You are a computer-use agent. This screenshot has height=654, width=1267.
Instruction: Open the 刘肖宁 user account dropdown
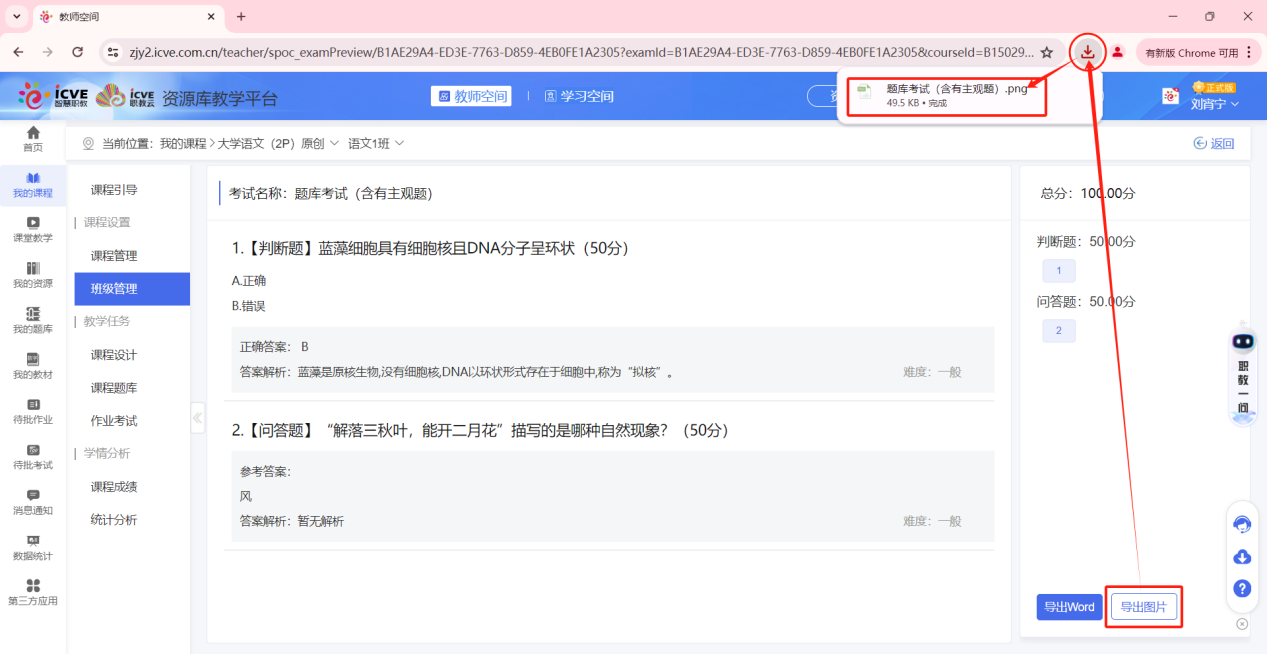pos(1214,103)
